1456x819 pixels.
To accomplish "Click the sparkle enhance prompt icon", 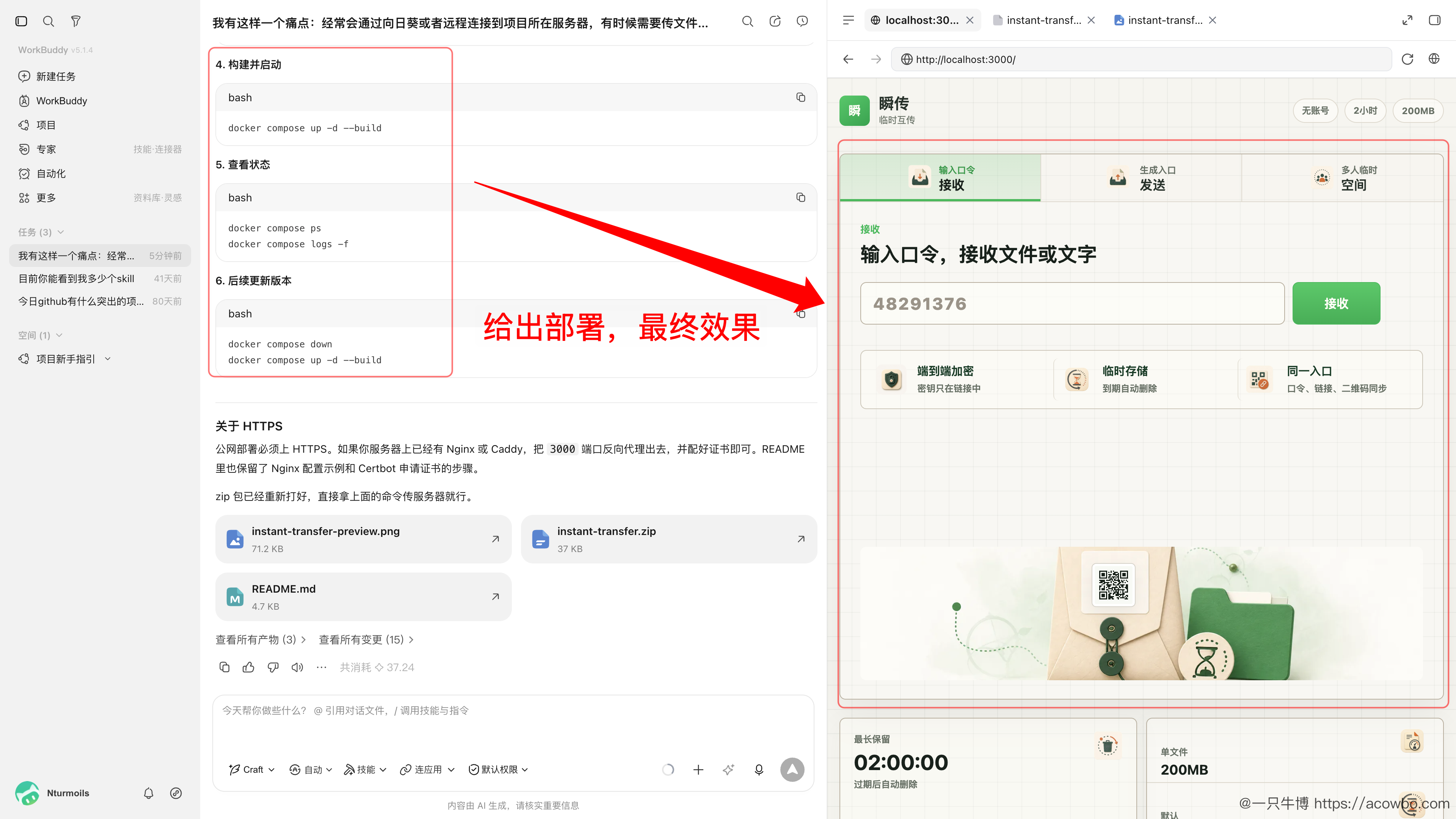I will click(728, 769).
